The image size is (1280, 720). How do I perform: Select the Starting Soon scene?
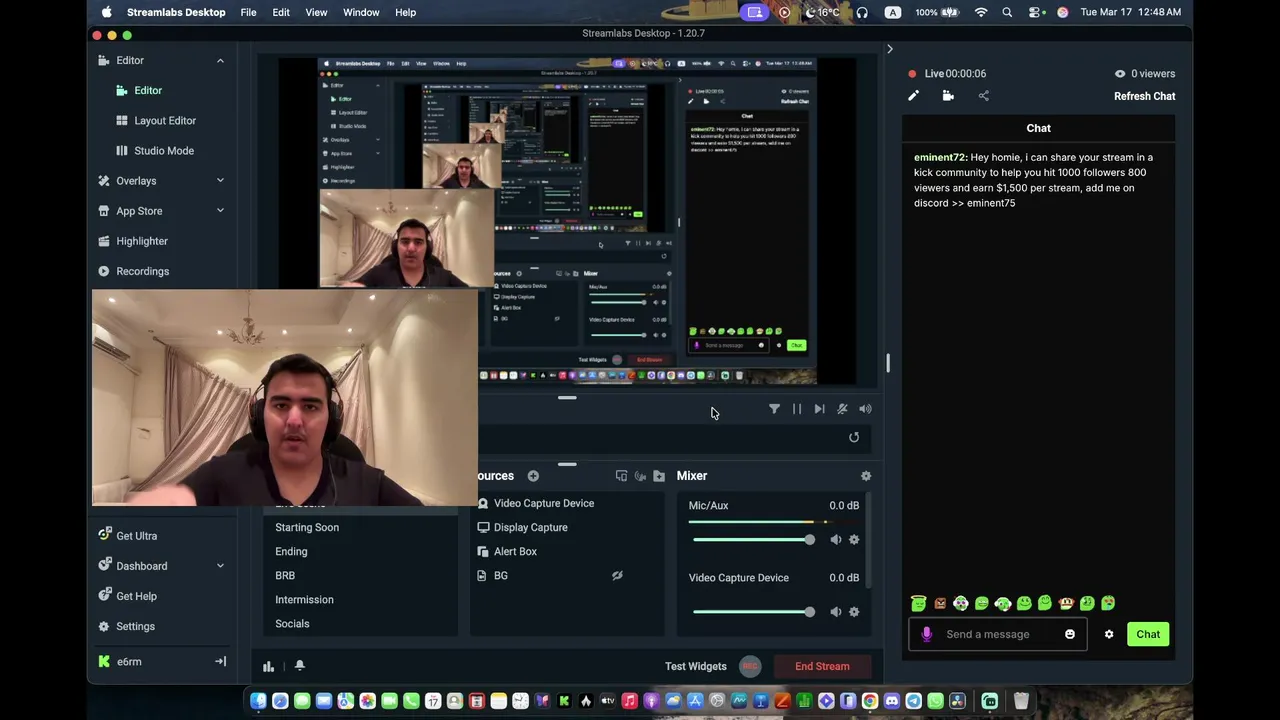(307, 527)
